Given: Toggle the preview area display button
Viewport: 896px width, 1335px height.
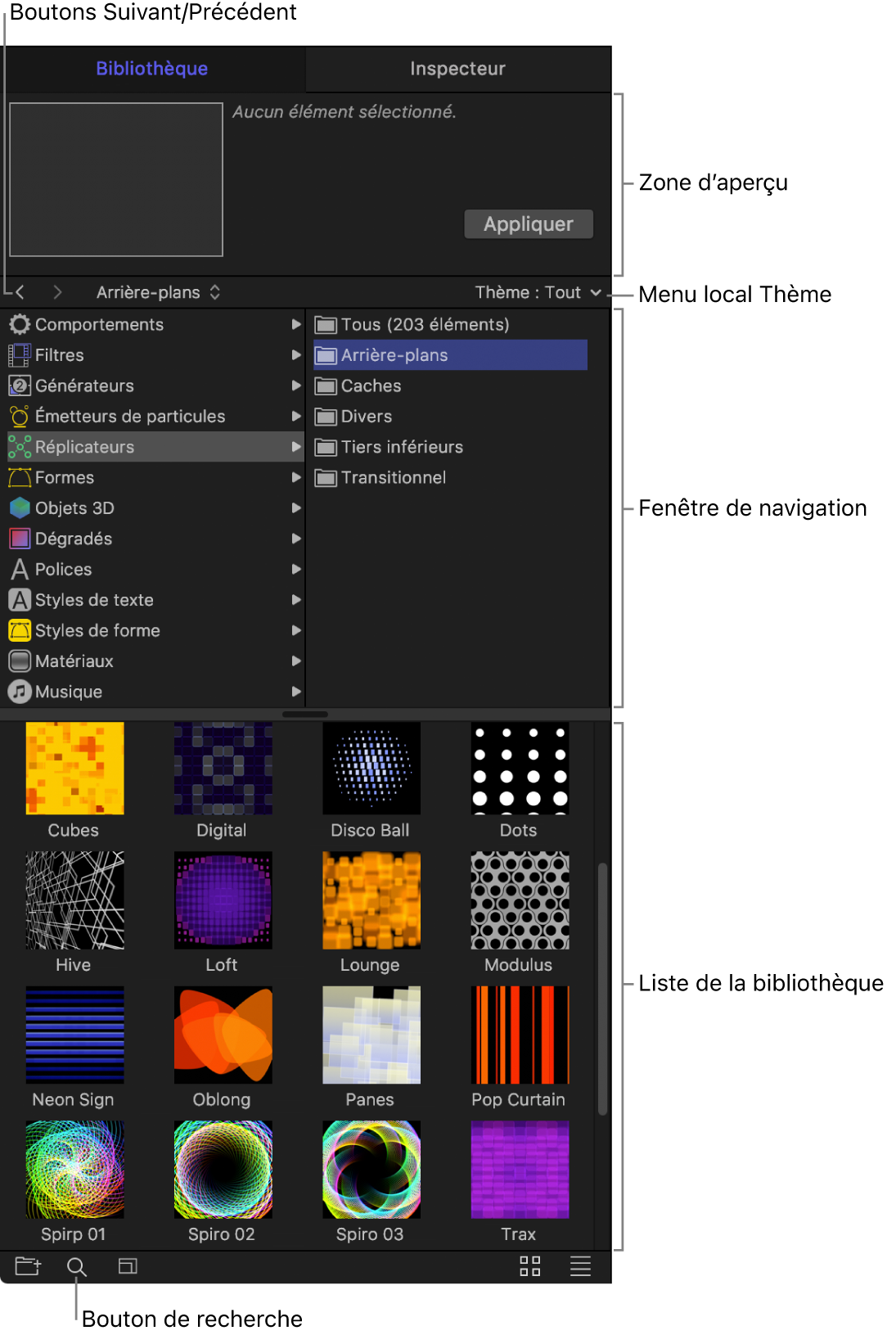Looking at the screenshot, I should coord(128,1266).
